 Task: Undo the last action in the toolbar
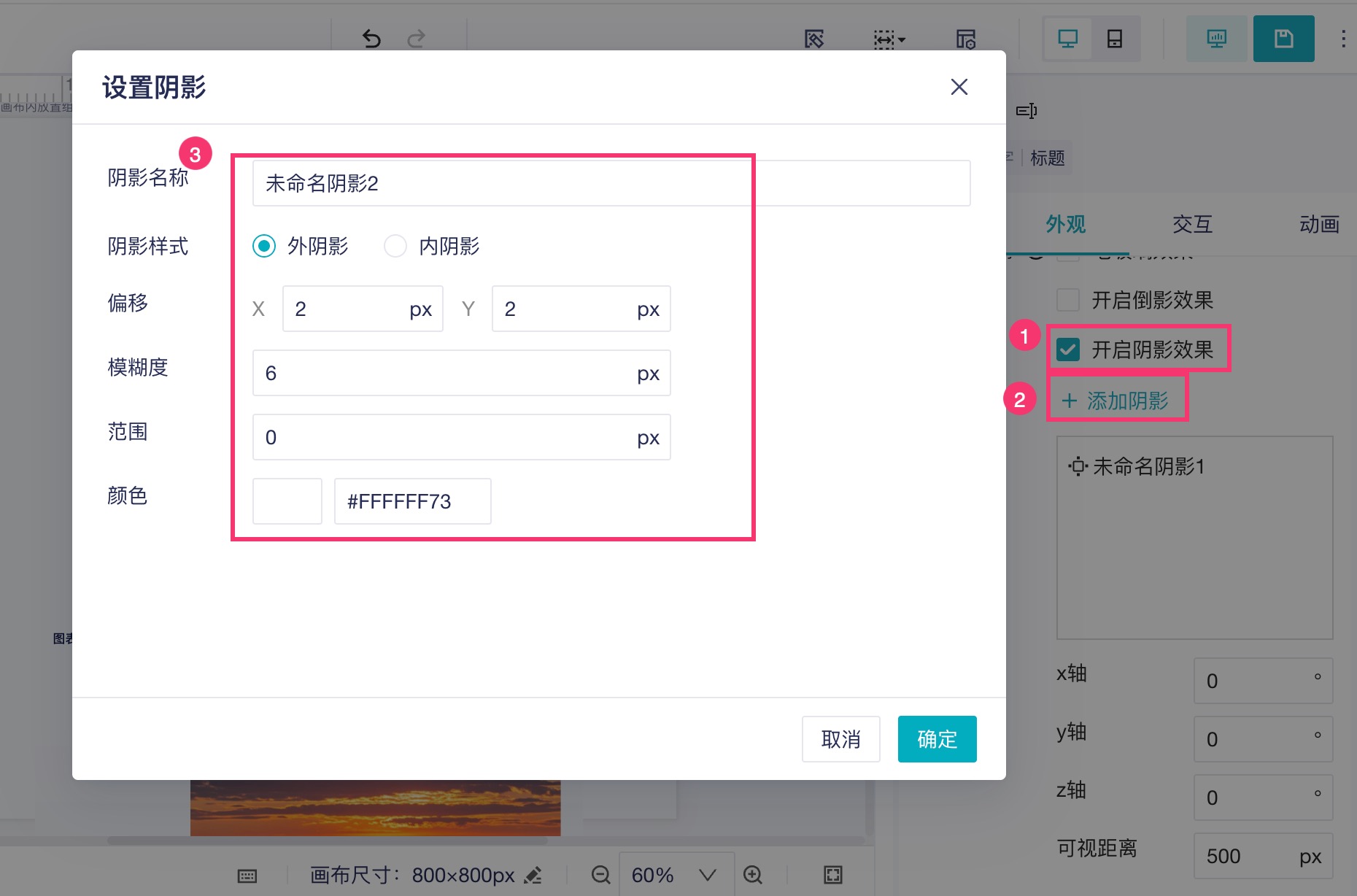371,39
